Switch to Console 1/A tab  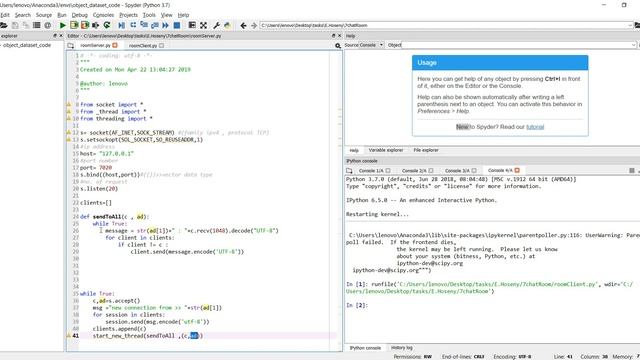[371, 171]
